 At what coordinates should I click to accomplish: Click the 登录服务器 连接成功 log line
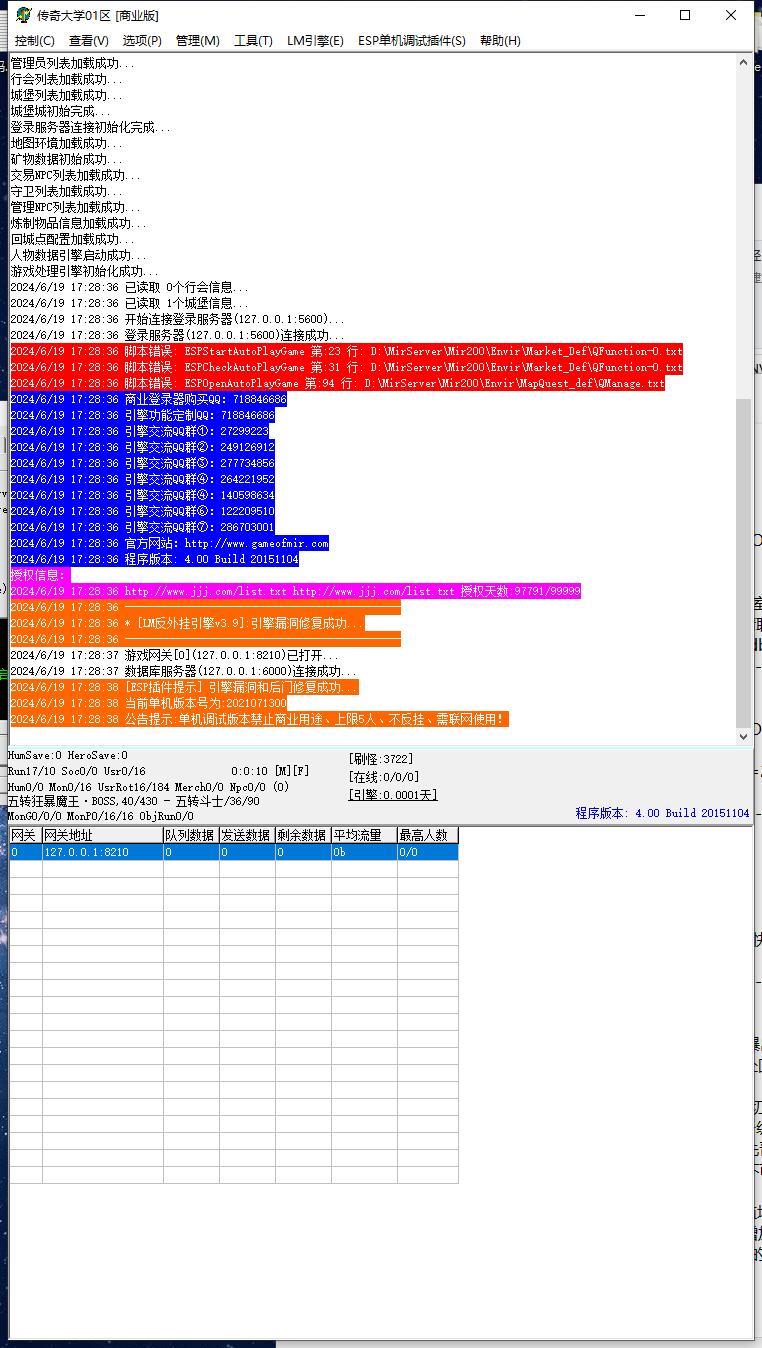(177, 335)
